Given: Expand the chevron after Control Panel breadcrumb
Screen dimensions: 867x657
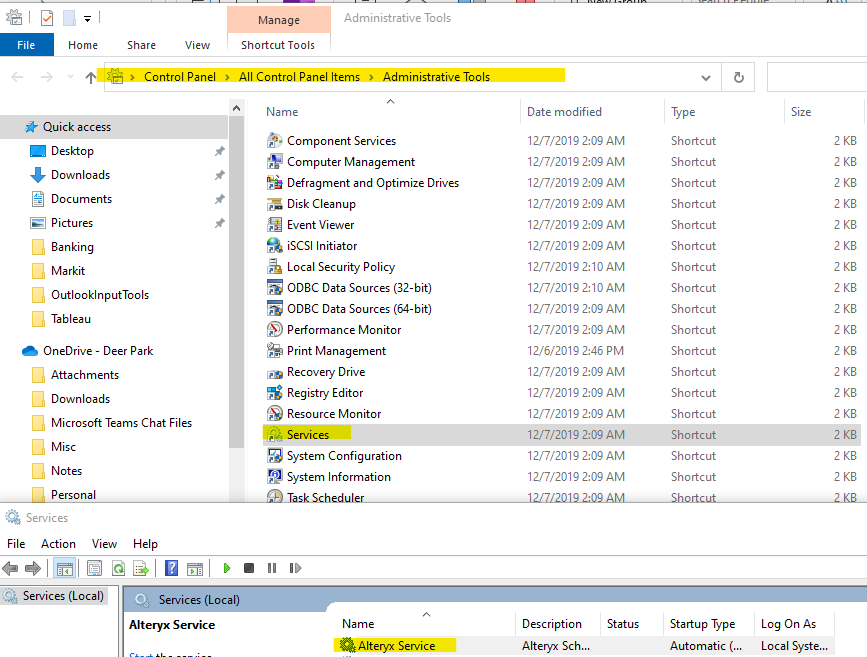Looking at the screenshot, I should point(227,77).
